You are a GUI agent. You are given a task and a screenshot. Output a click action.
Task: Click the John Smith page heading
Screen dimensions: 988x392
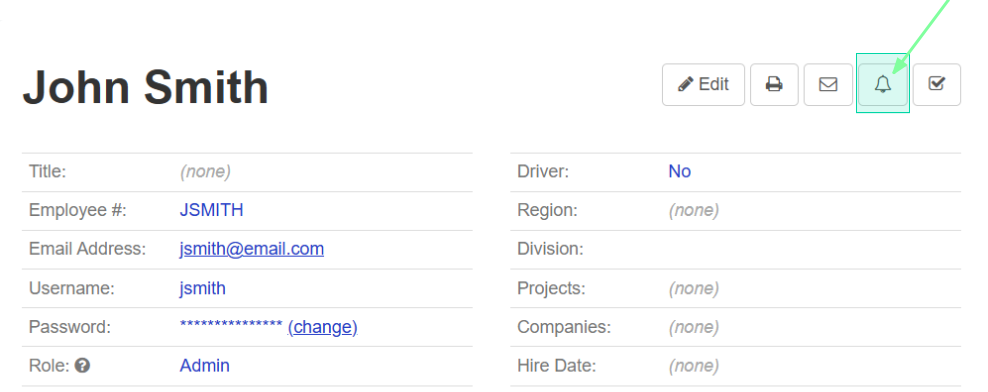[146, 87]
